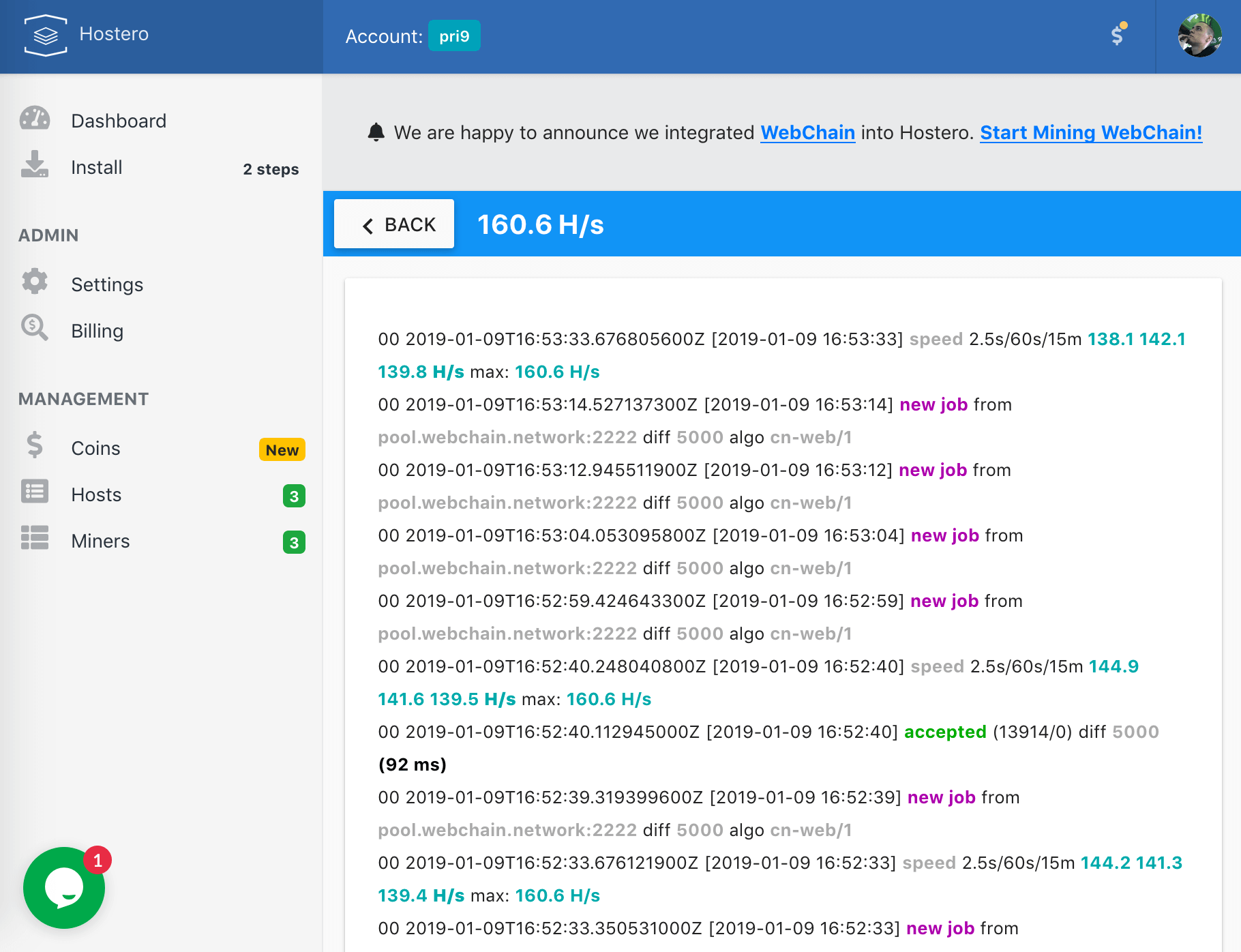
Task: Click the Hosts list icon
Action: [35, 491]
